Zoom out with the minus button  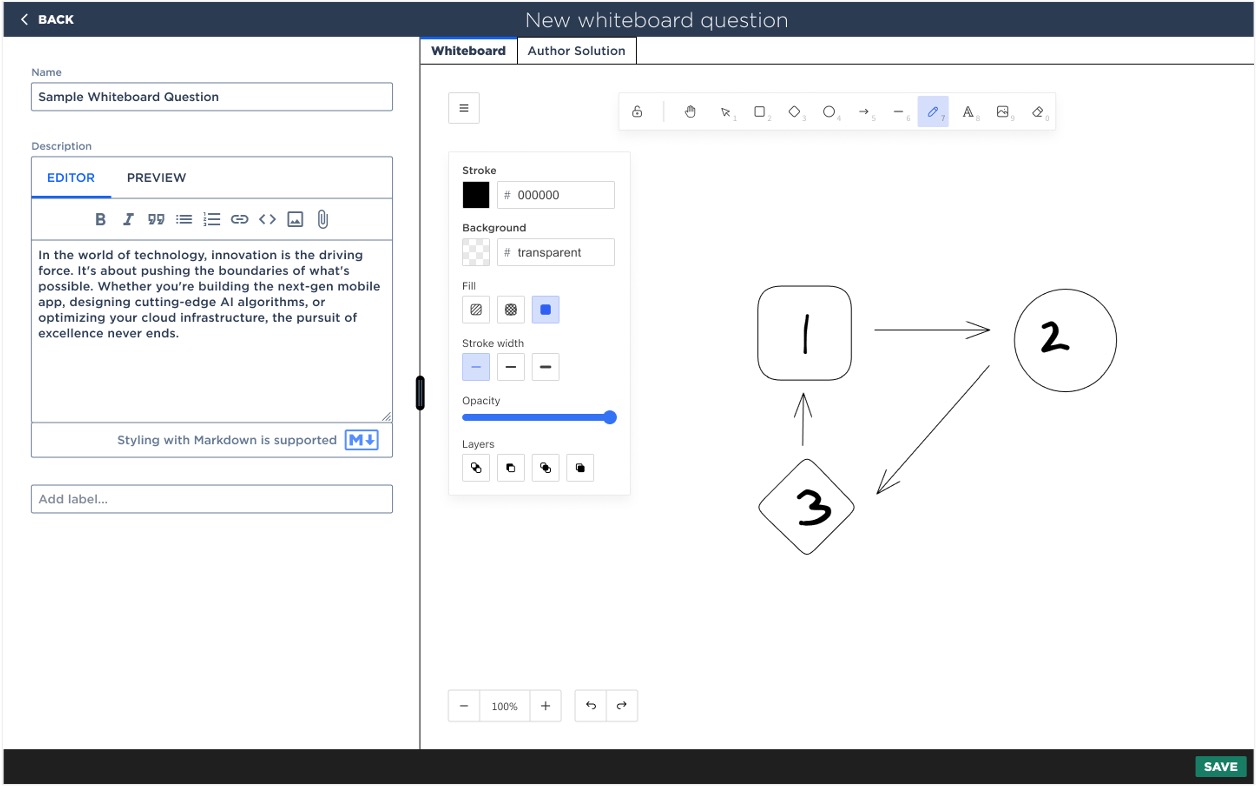click(x=464, y=706)
